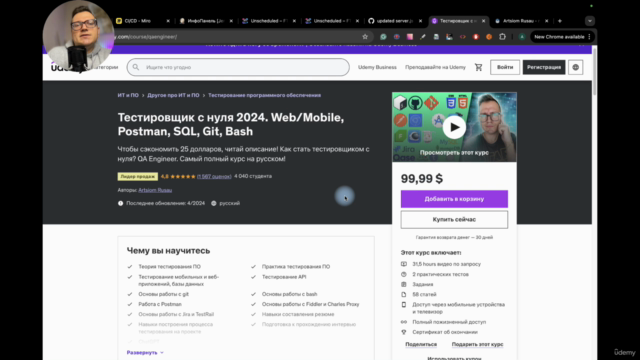Click the 99,99 $ price text
The width and height of the screenshot is (640, 360).
point(422,179)
